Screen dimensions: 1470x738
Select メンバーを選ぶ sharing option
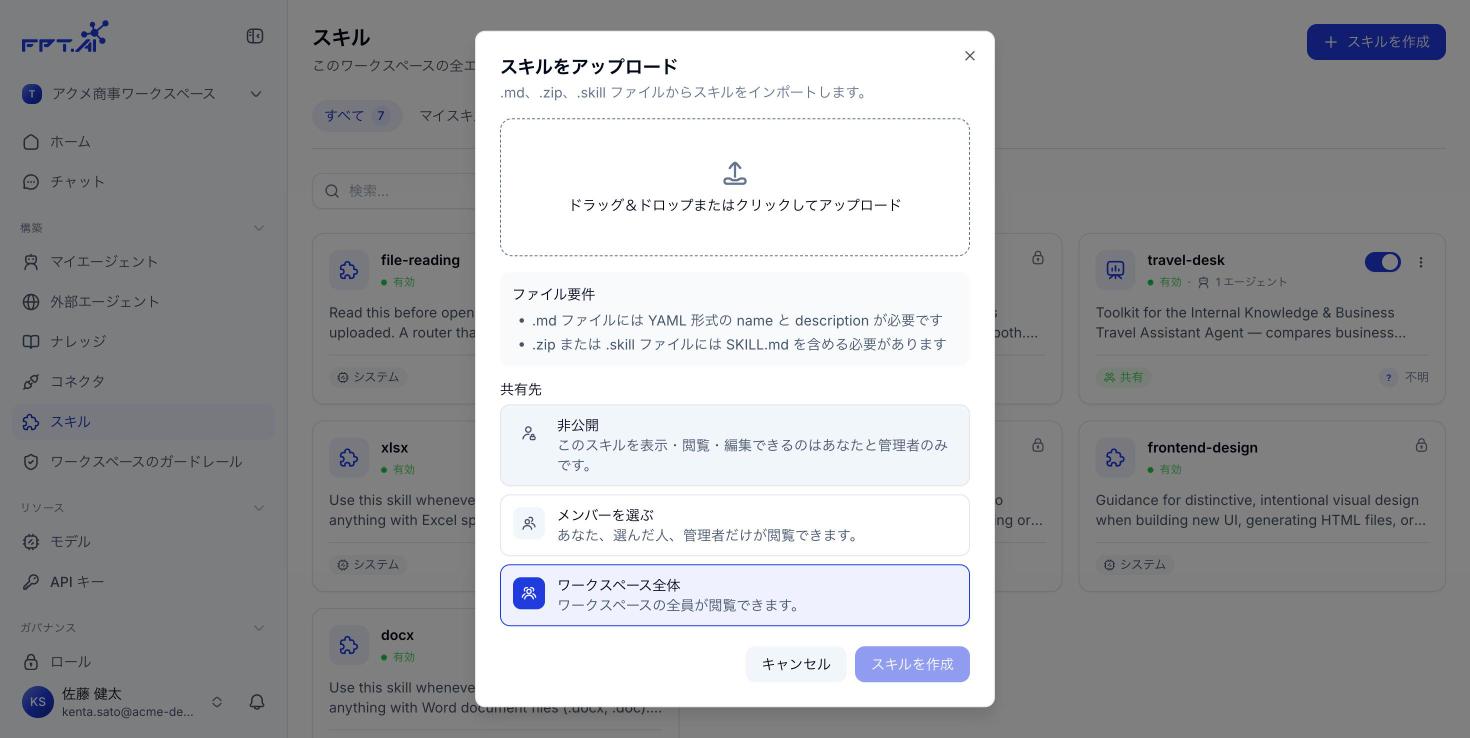click(x=735, y=525)
